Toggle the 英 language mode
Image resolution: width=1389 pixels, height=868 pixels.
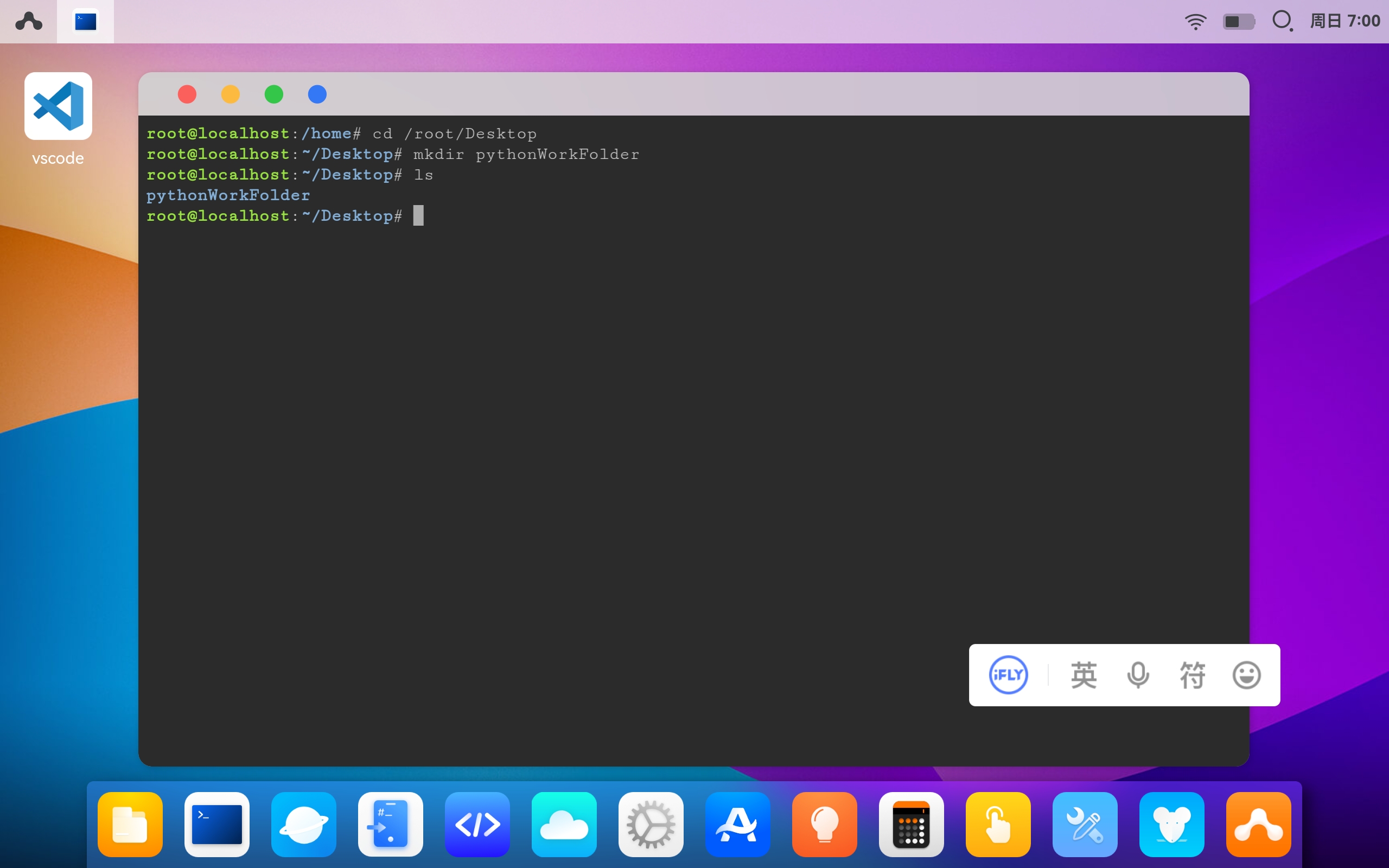pos(1084,674)
